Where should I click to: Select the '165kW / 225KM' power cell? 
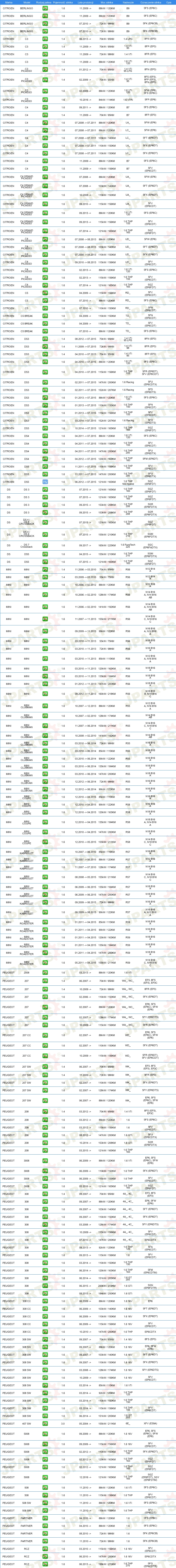[107, 545]
